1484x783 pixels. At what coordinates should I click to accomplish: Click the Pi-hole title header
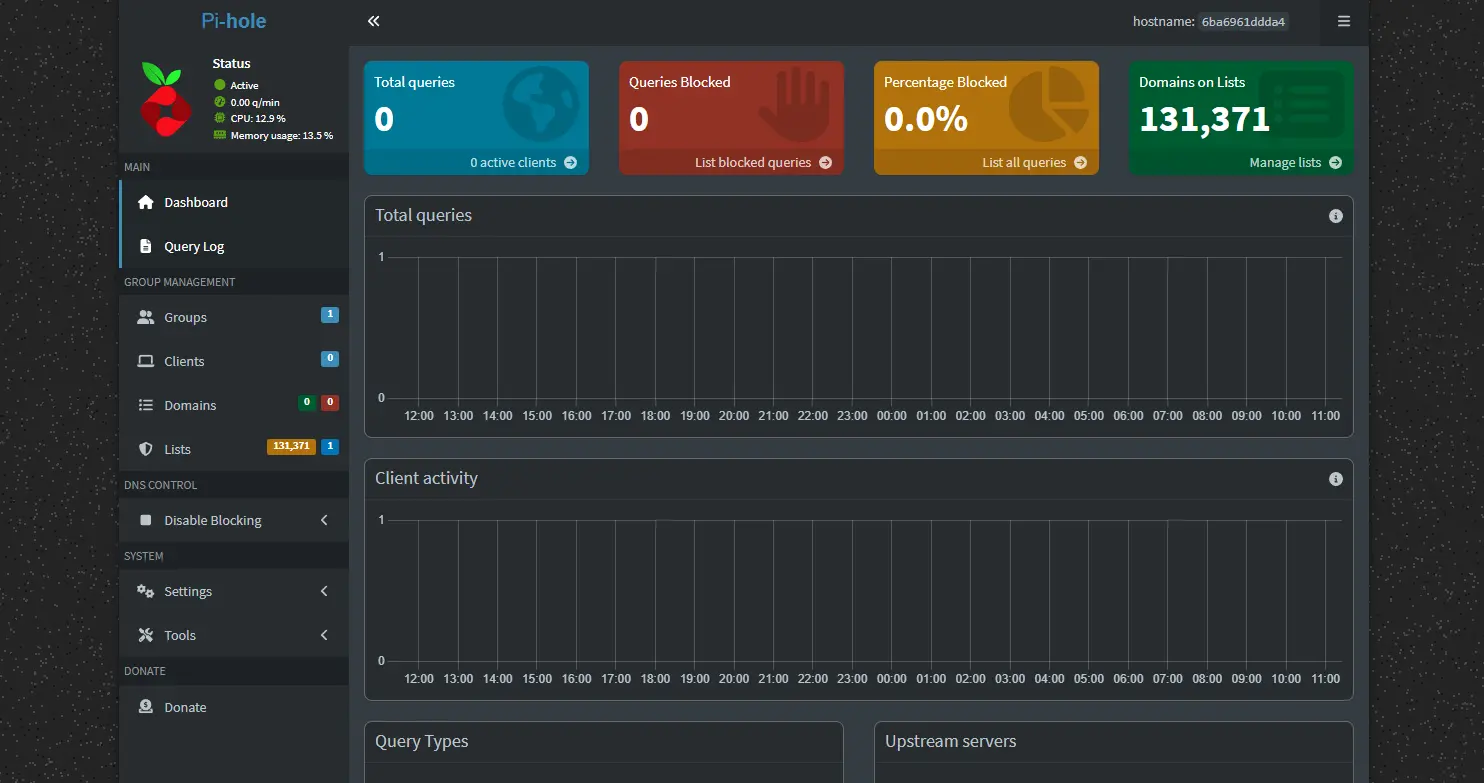pyautogui.click(x=233, y=21)
